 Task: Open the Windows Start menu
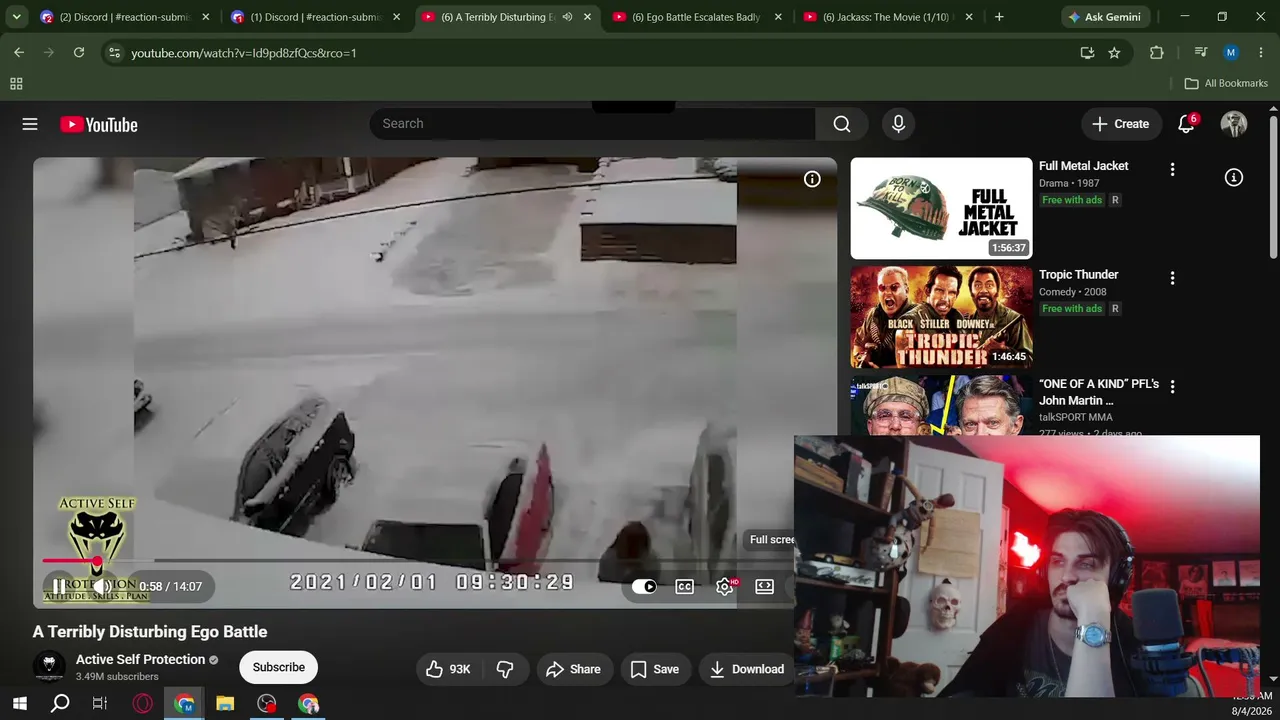tap(19, 704)
